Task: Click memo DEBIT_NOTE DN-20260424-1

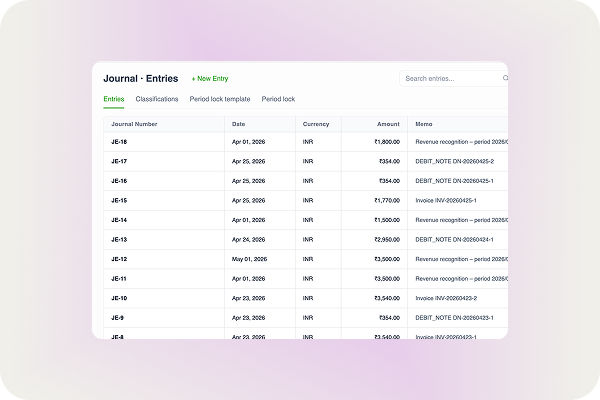Action: 454,239
